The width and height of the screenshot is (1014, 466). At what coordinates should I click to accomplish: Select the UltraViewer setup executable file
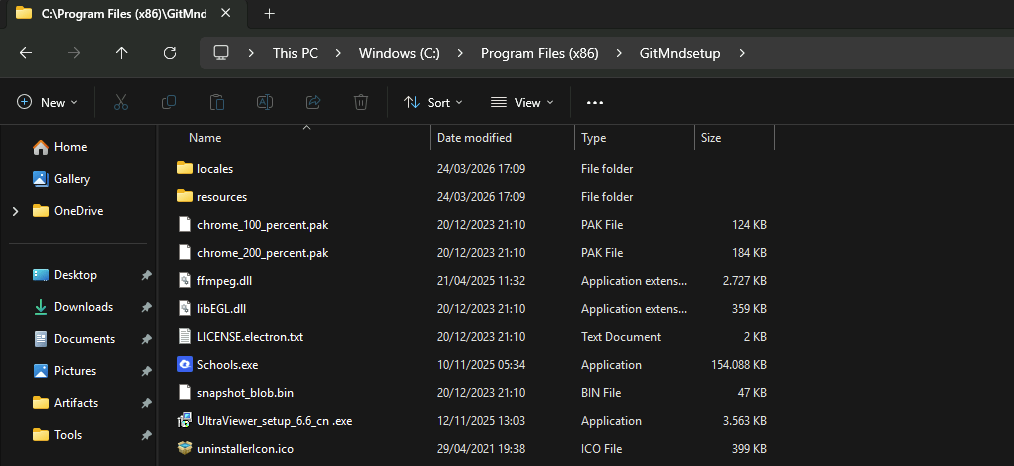pyautogui.click(x=274, y=421)
